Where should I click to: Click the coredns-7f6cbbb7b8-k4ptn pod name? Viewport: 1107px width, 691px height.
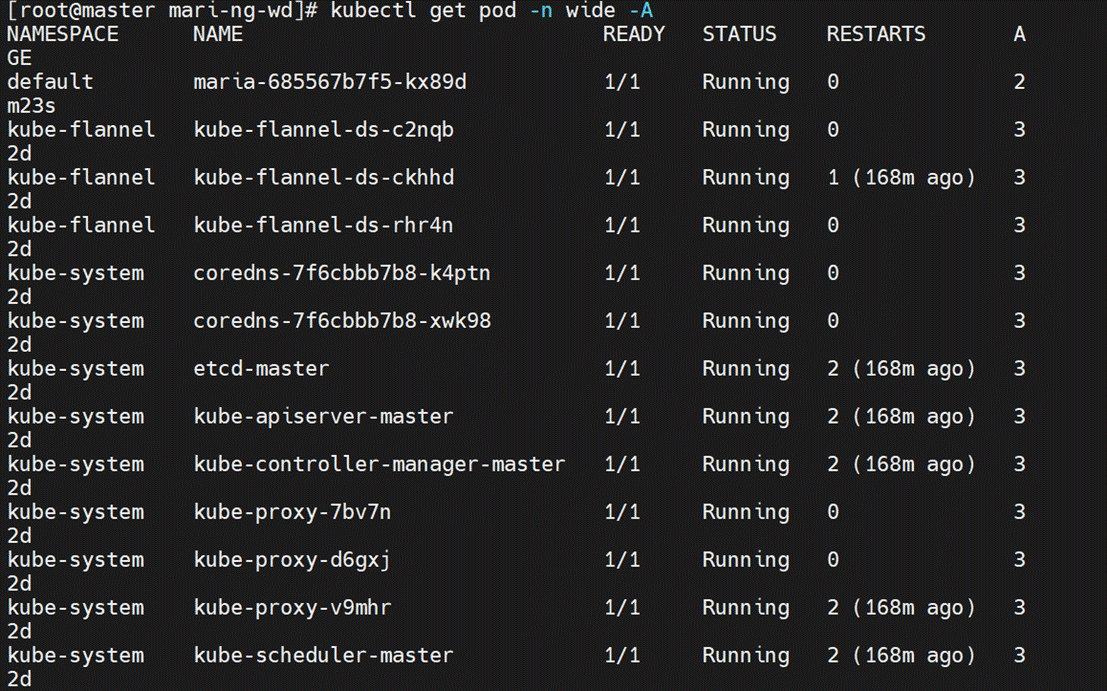point(340,273)
